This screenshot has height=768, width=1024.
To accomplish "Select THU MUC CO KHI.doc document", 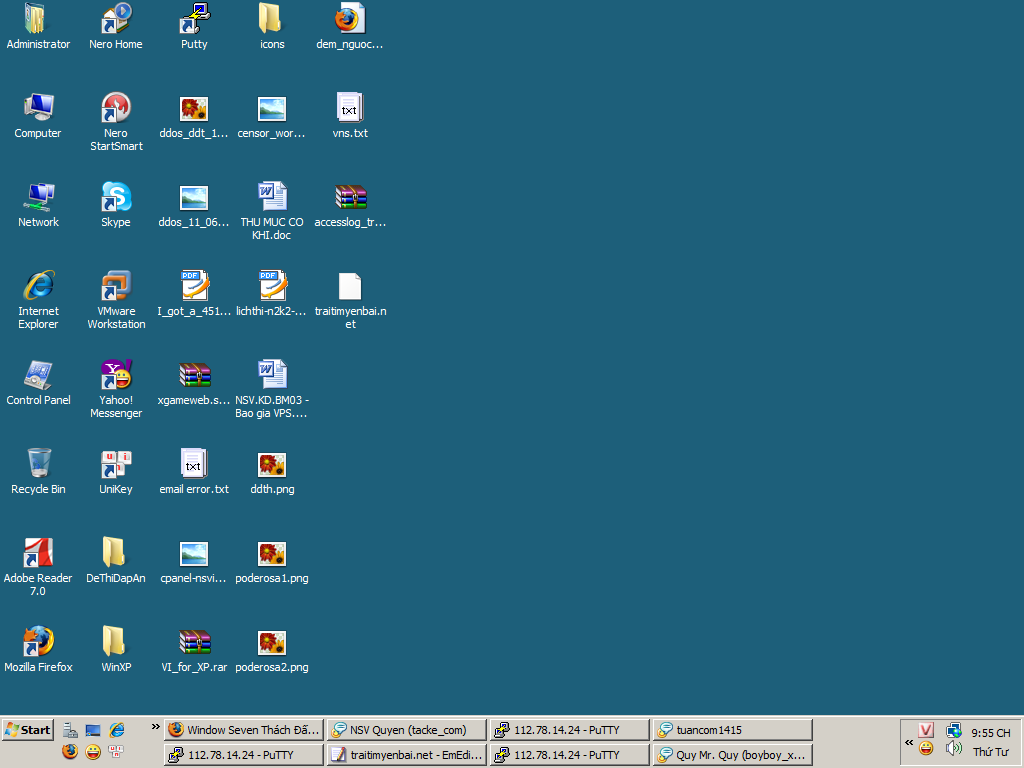I will pyautogui.click(x=272, y=198).
